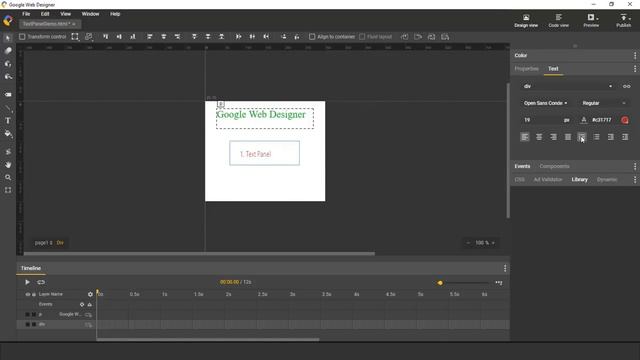Open the Events panel options menu
This screenshot has width=640, height=360.
click(x=635, y=166)
